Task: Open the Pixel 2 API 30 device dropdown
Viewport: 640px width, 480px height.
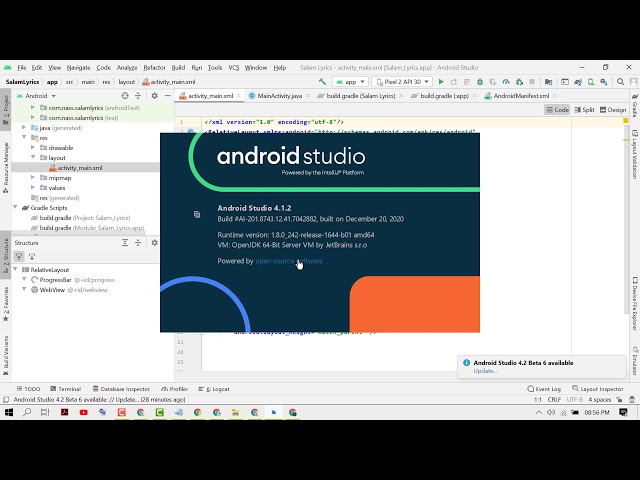Action: click(402, 82)
